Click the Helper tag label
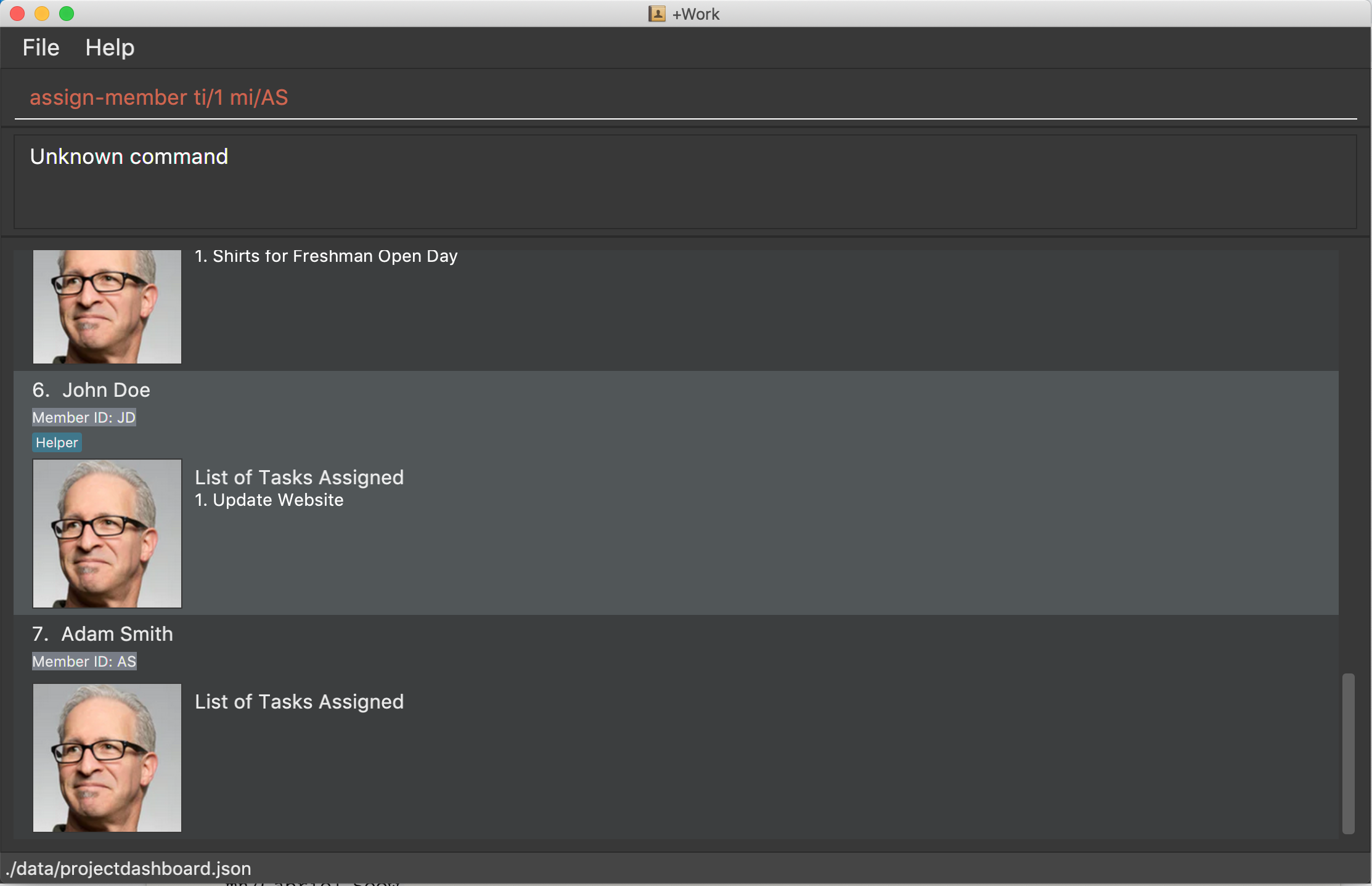Screen dimensions: 1372x886 pyautogui.click(x=57, y=442)
